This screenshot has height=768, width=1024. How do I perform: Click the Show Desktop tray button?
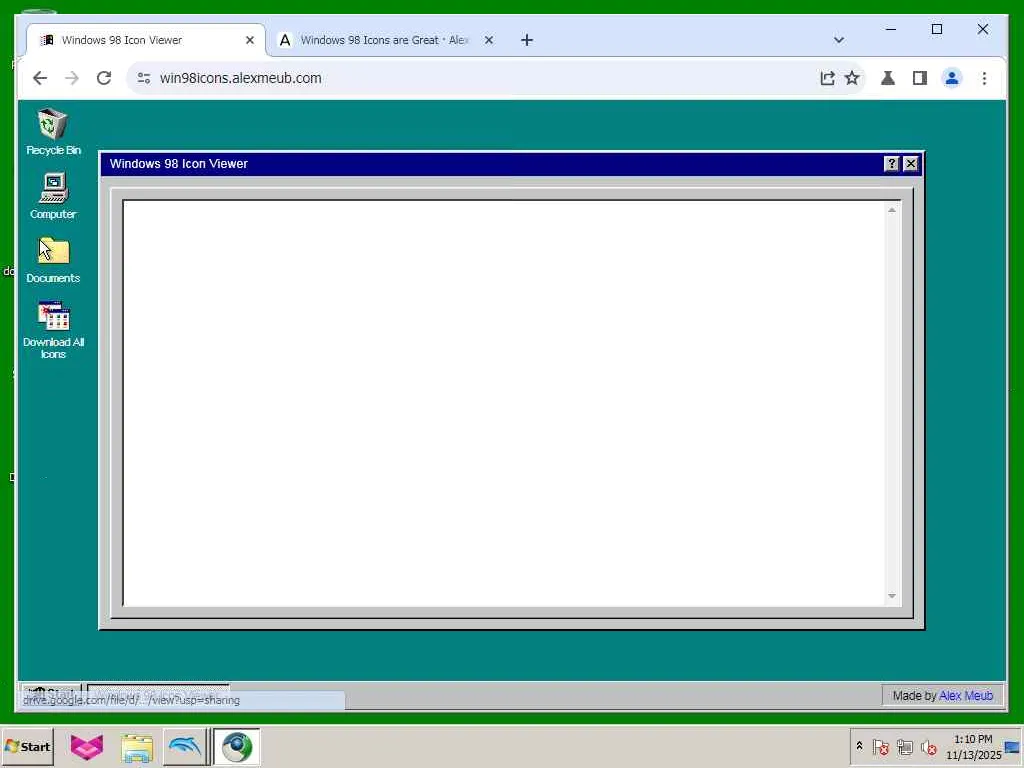click(1013, 746)
